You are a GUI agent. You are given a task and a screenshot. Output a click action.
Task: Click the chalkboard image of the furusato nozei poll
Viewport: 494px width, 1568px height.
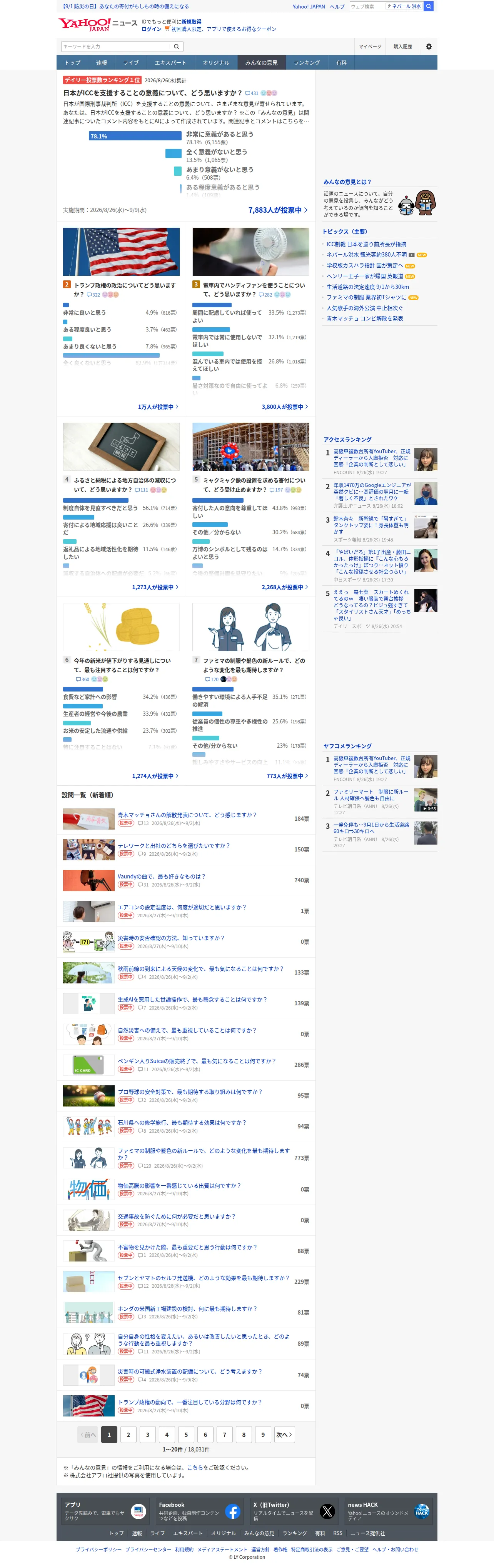coord(121,446)
